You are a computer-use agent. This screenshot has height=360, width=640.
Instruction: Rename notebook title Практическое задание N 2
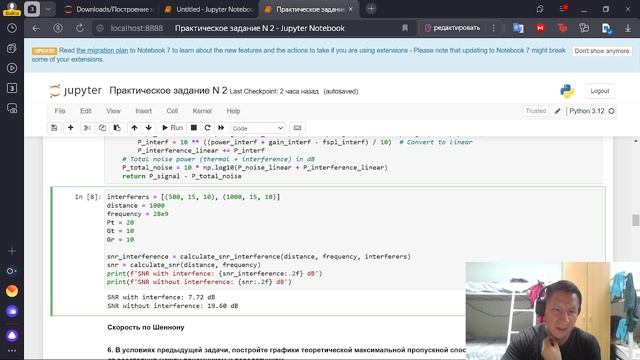point(168,91)
